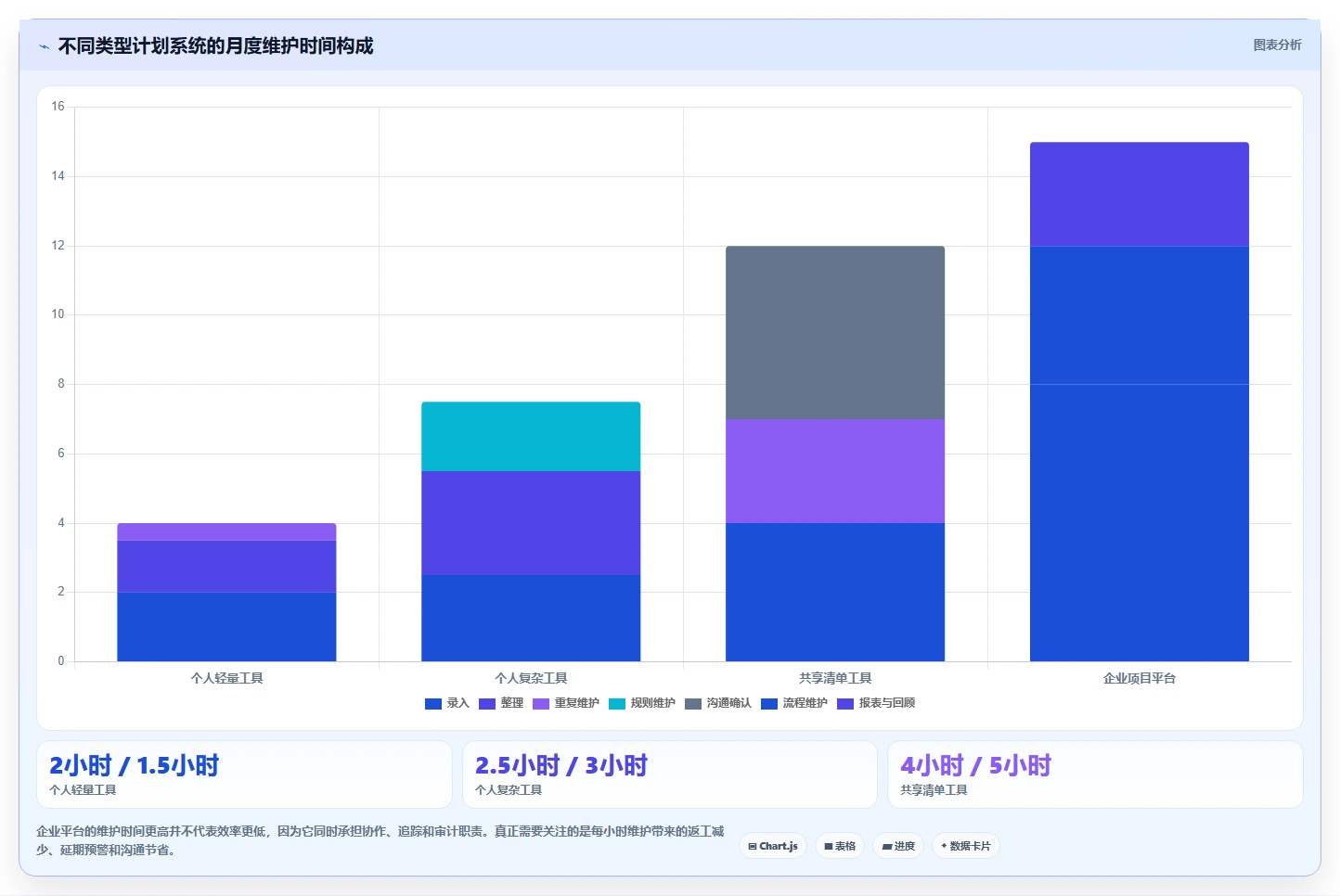This screenshot has height=896, width=1340.
Task: Toggle the 录入 legend item
Action: pyautogui.click(x=447, y=703)
